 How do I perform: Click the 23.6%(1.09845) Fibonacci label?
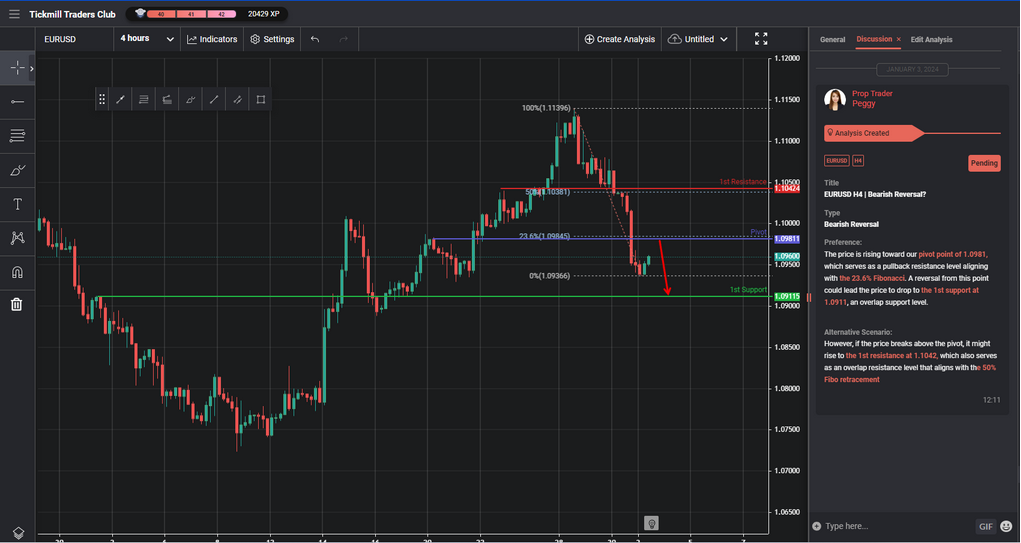(544, 236)
